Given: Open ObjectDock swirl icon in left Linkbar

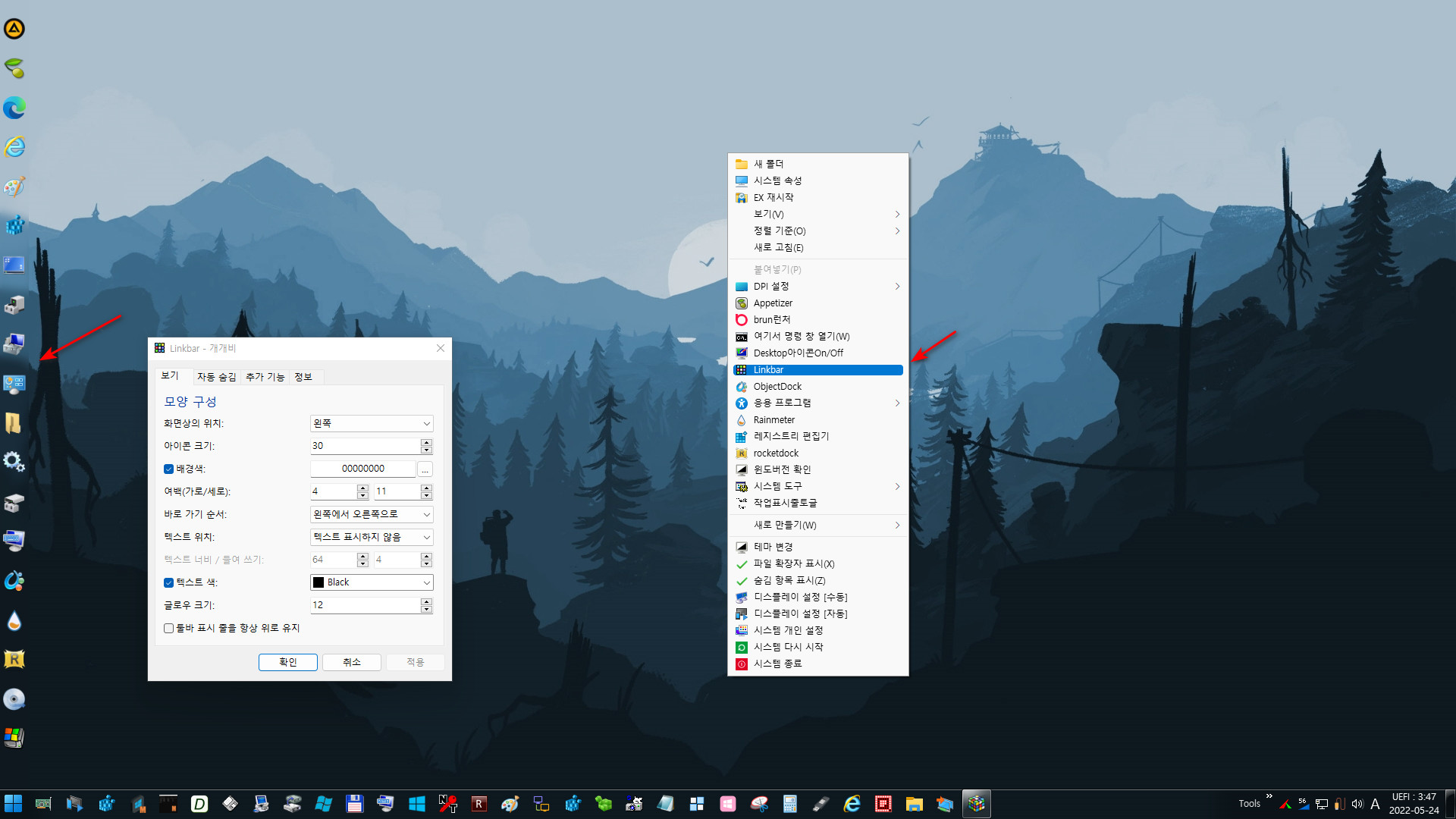Looking at the screenshot, I should click(x=14, y=581).
